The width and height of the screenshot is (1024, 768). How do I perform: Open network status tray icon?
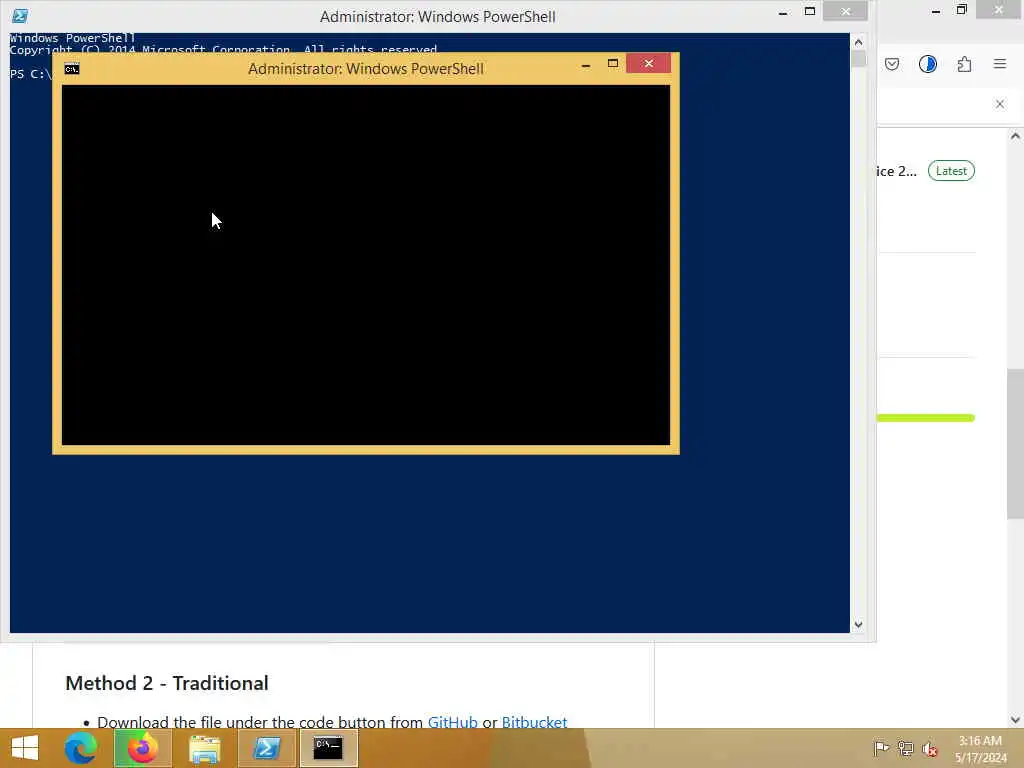point(905,748)
